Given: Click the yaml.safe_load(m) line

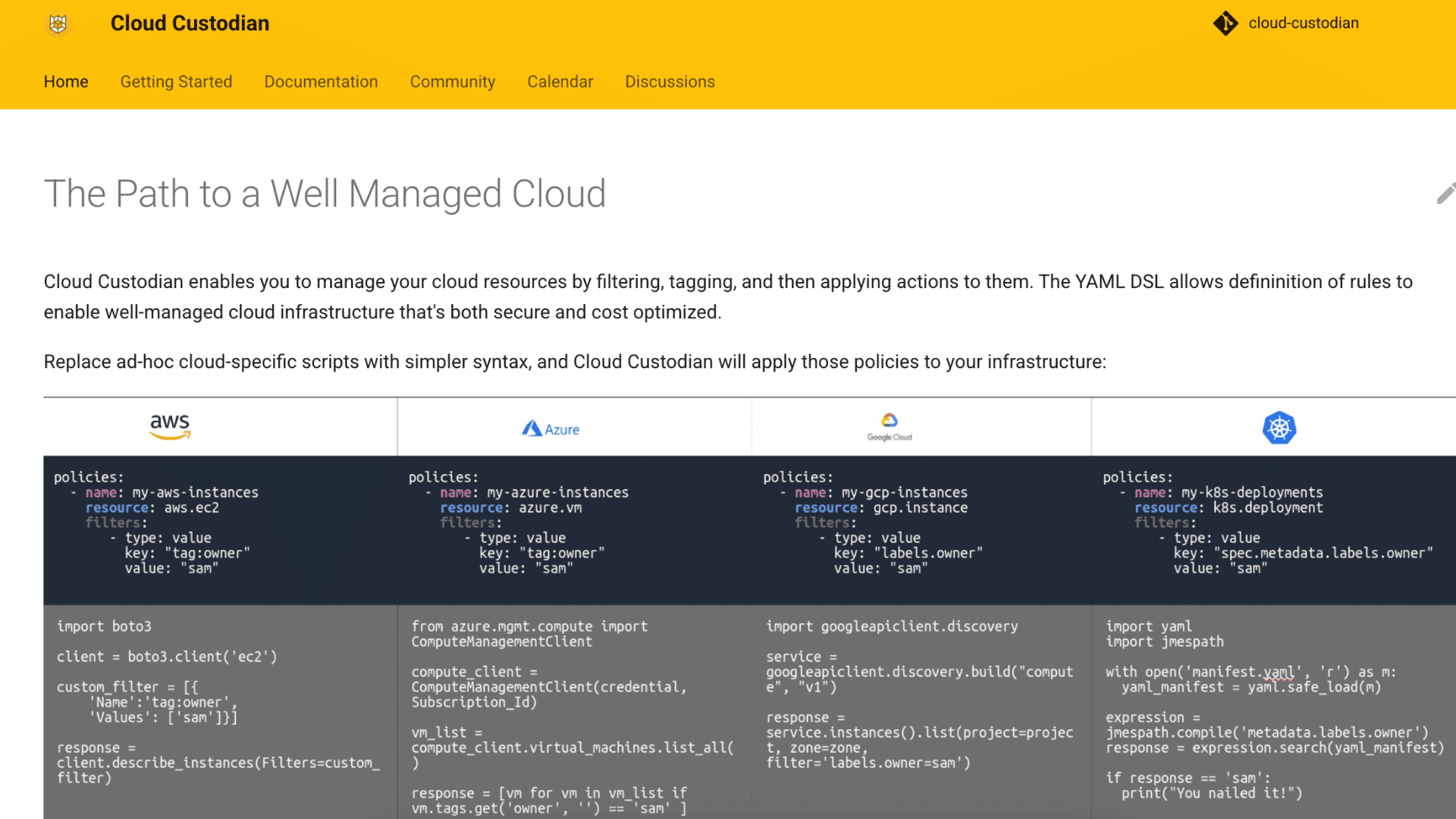Looking at the screenshot, I should click(x=1251, y=687).
